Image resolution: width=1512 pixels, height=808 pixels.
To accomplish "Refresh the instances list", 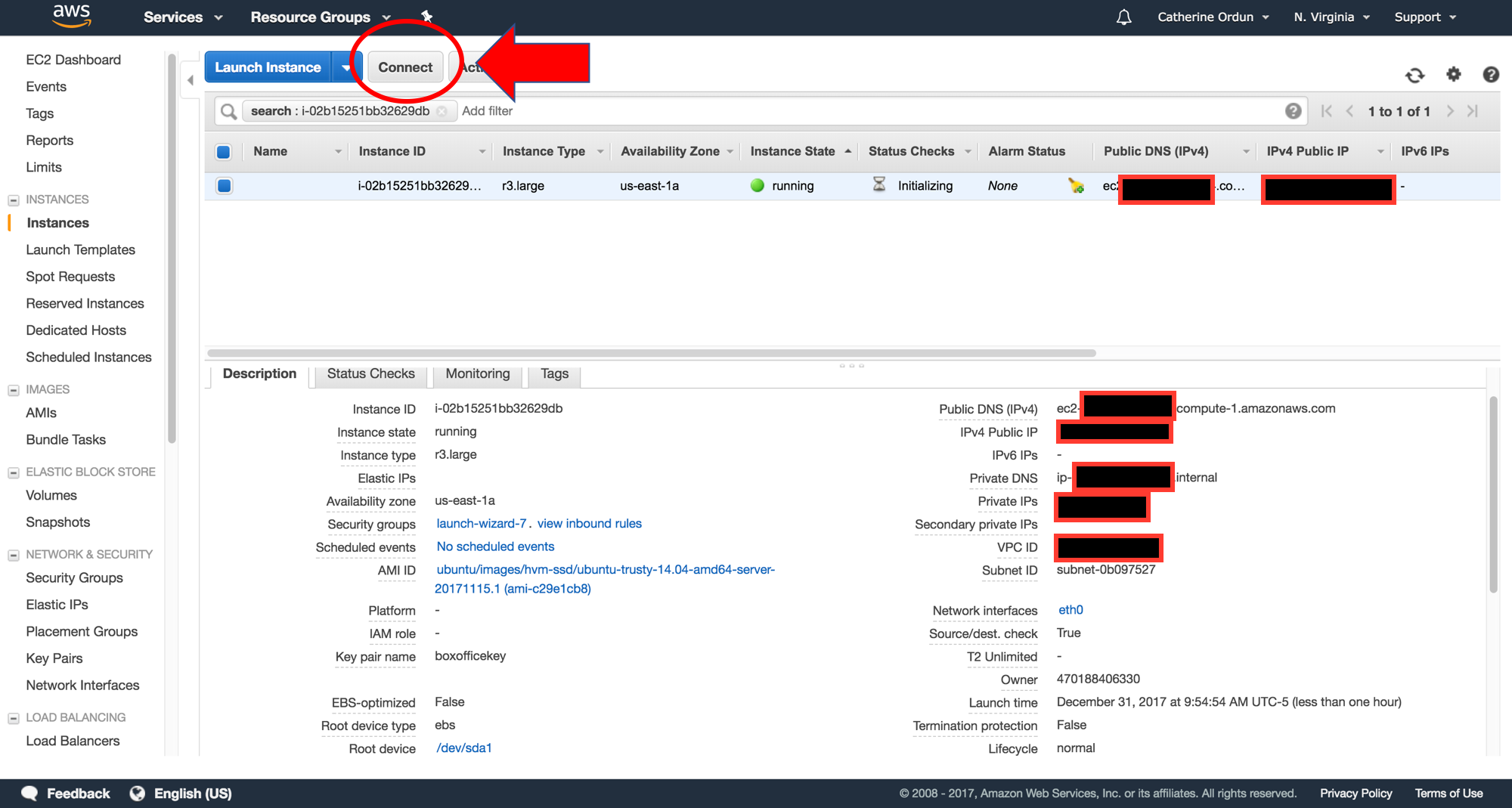I will [x=1414, y=75].
